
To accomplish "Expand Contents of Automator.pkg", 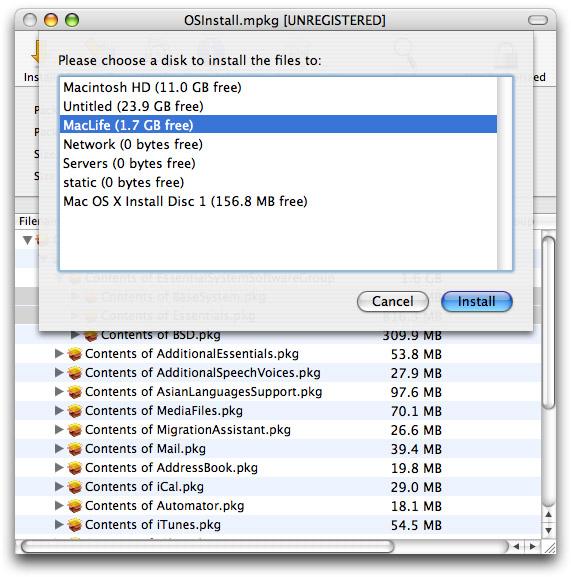I will (x=59, y=506).
